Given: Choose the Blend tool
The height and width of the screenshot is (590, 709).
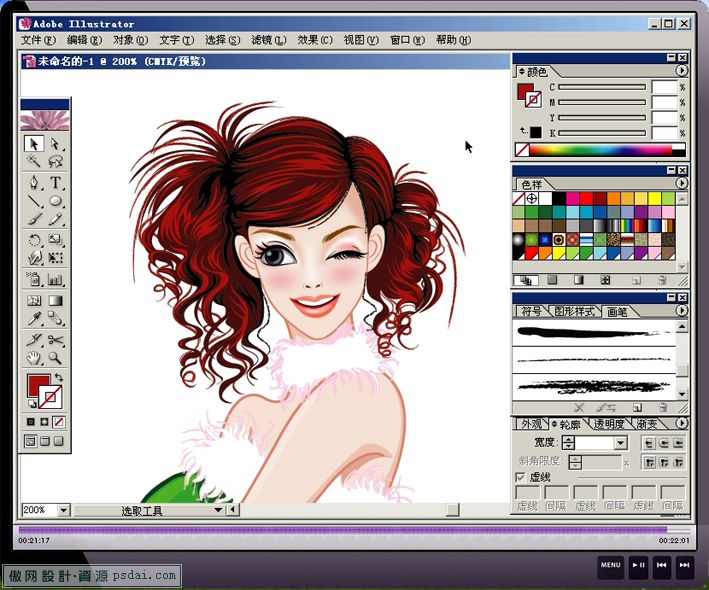Looking at the screenshot, I should coord(56,319).
